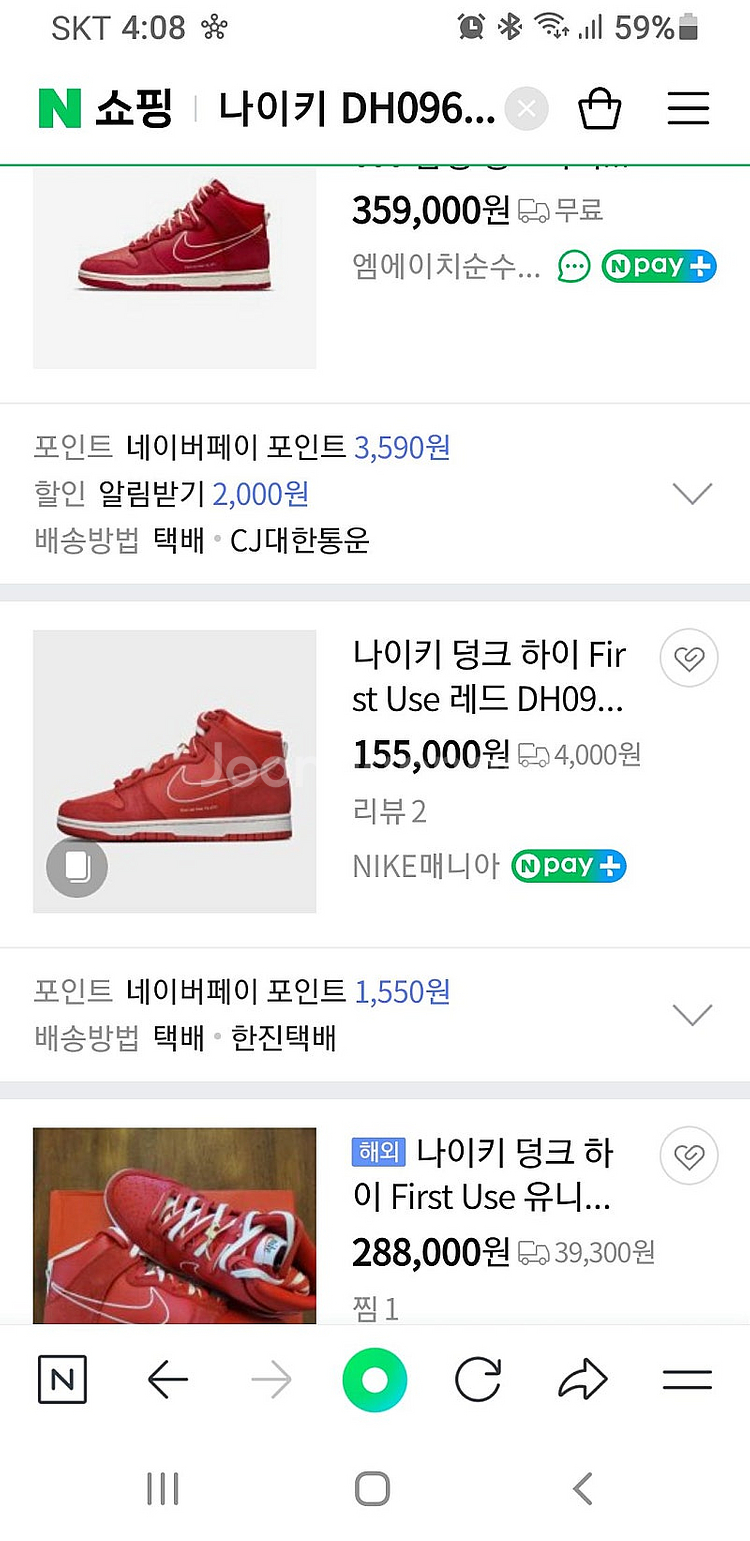Clear the search text with X button
This screenshot has height=1541, width=750.
pos(527,109)
